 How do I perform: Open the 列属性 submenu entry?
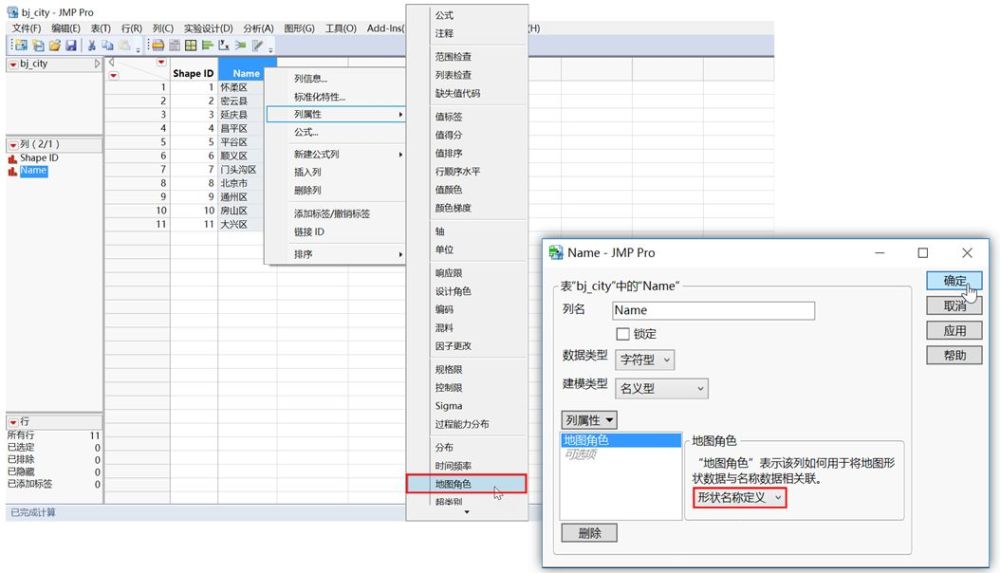pyautogui.click(x=335, y=114)
